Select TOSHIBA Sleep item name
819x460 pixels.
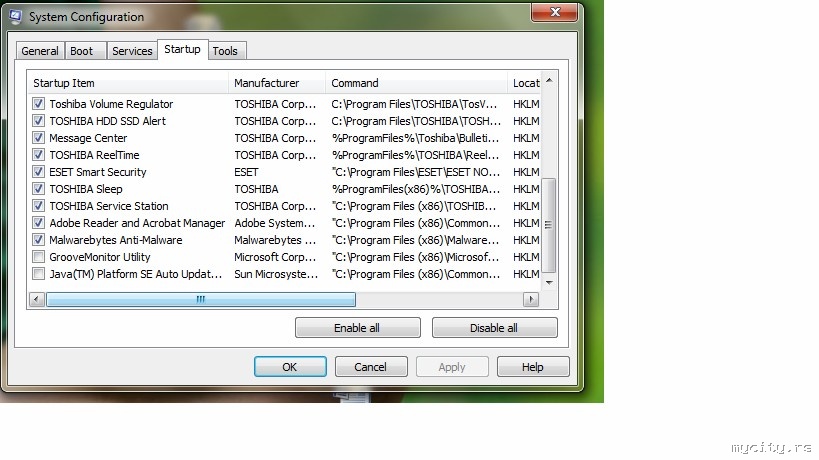[x=86, y=189]
